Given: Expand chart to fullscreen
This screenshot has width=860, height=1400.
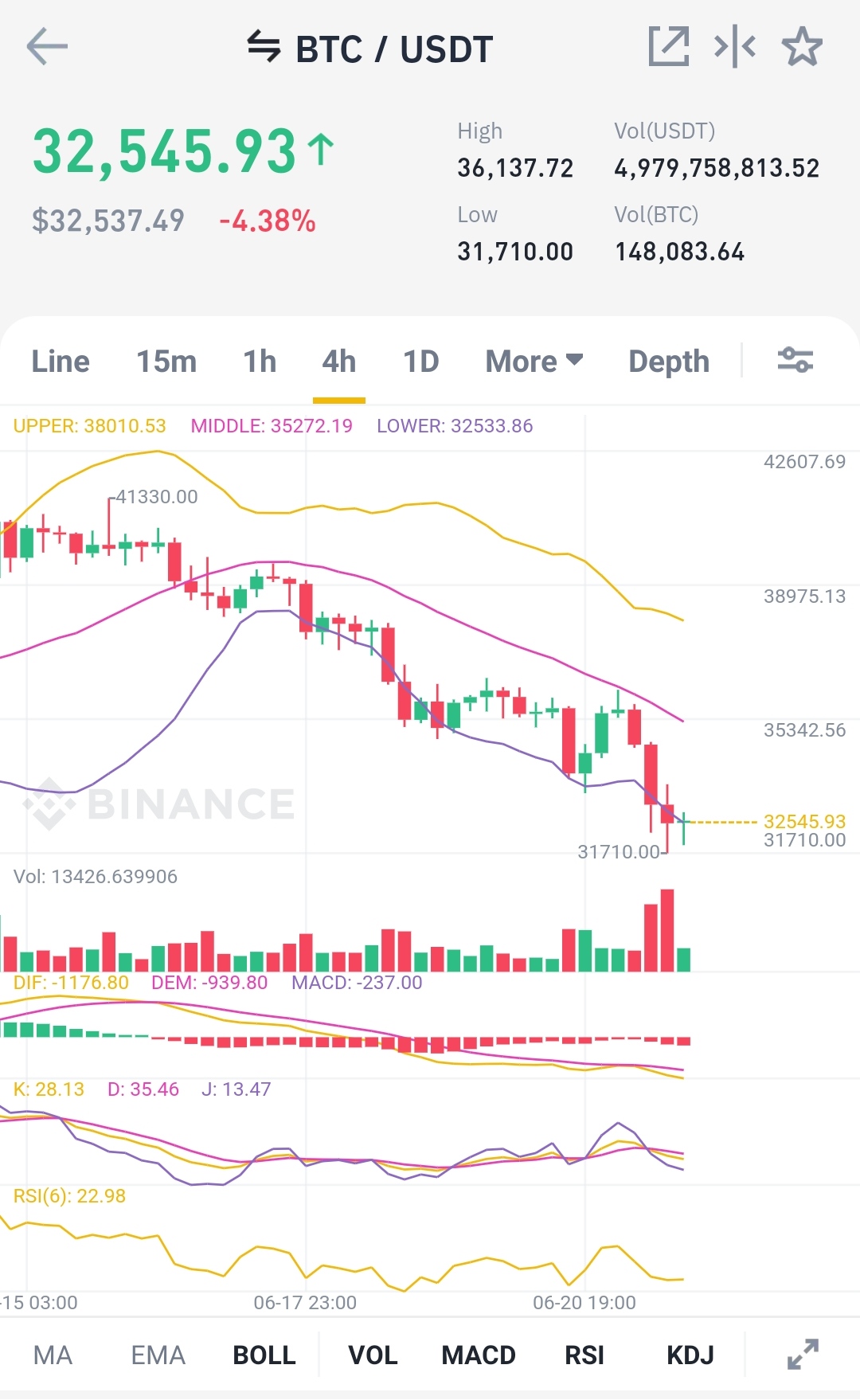Looking at the screenshot, I should [803, 1355].
